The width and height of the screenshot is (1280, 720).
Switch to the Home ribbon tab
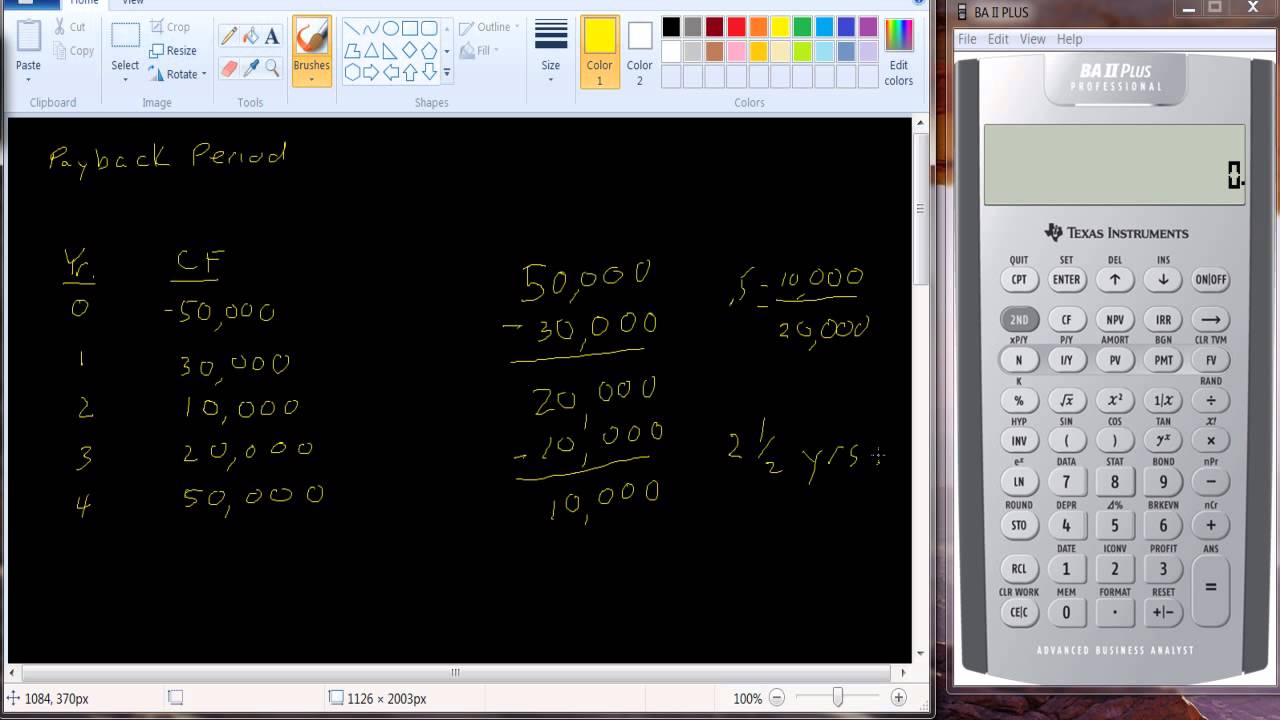(84, 3)
